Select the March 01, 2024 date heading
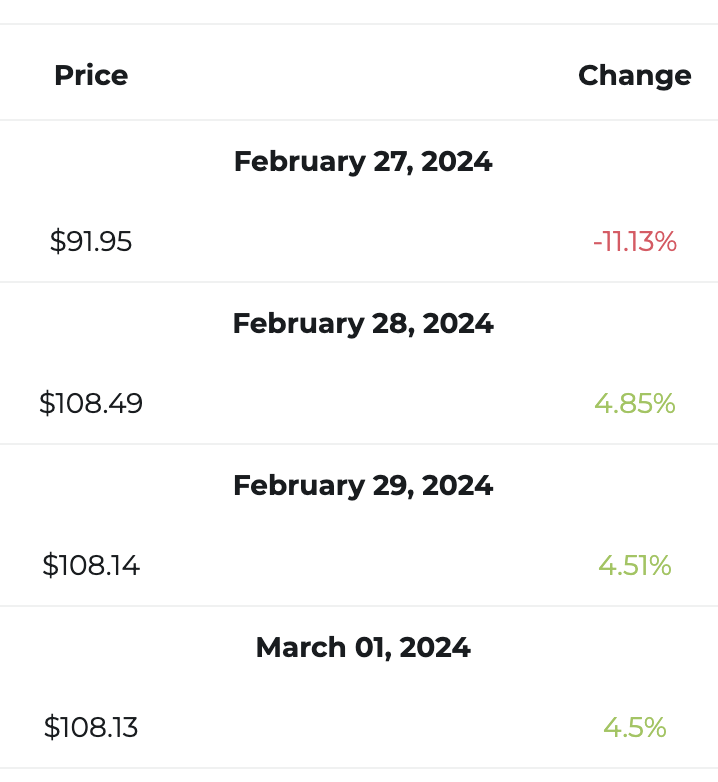 [x=363, y=648]
